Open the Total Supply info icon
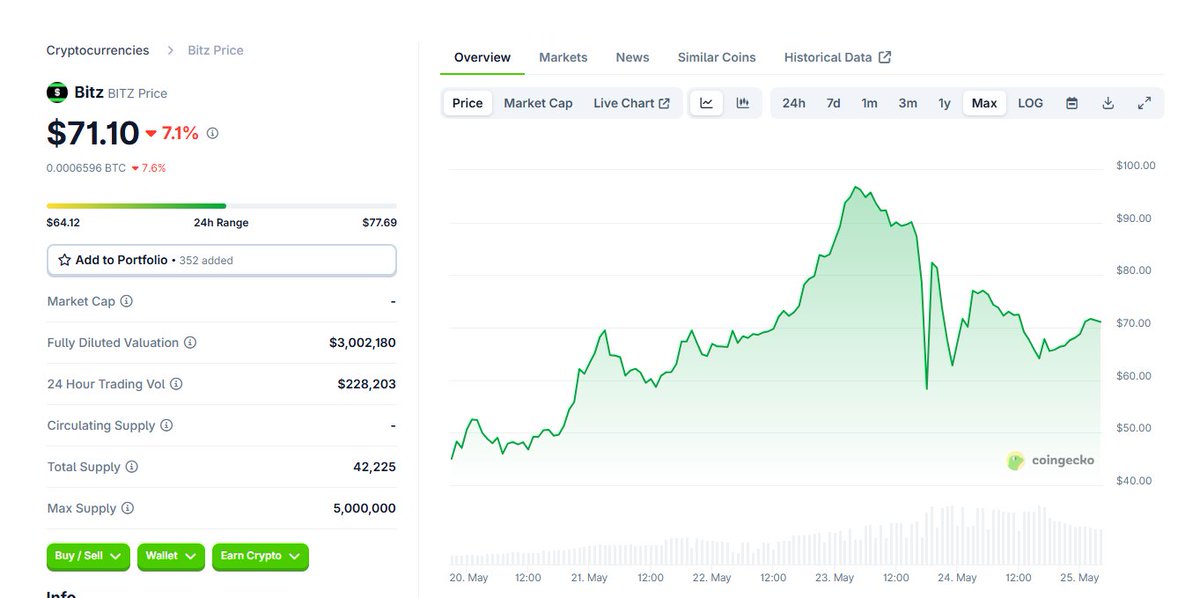 pyautogui.click(x=131, y=467)
